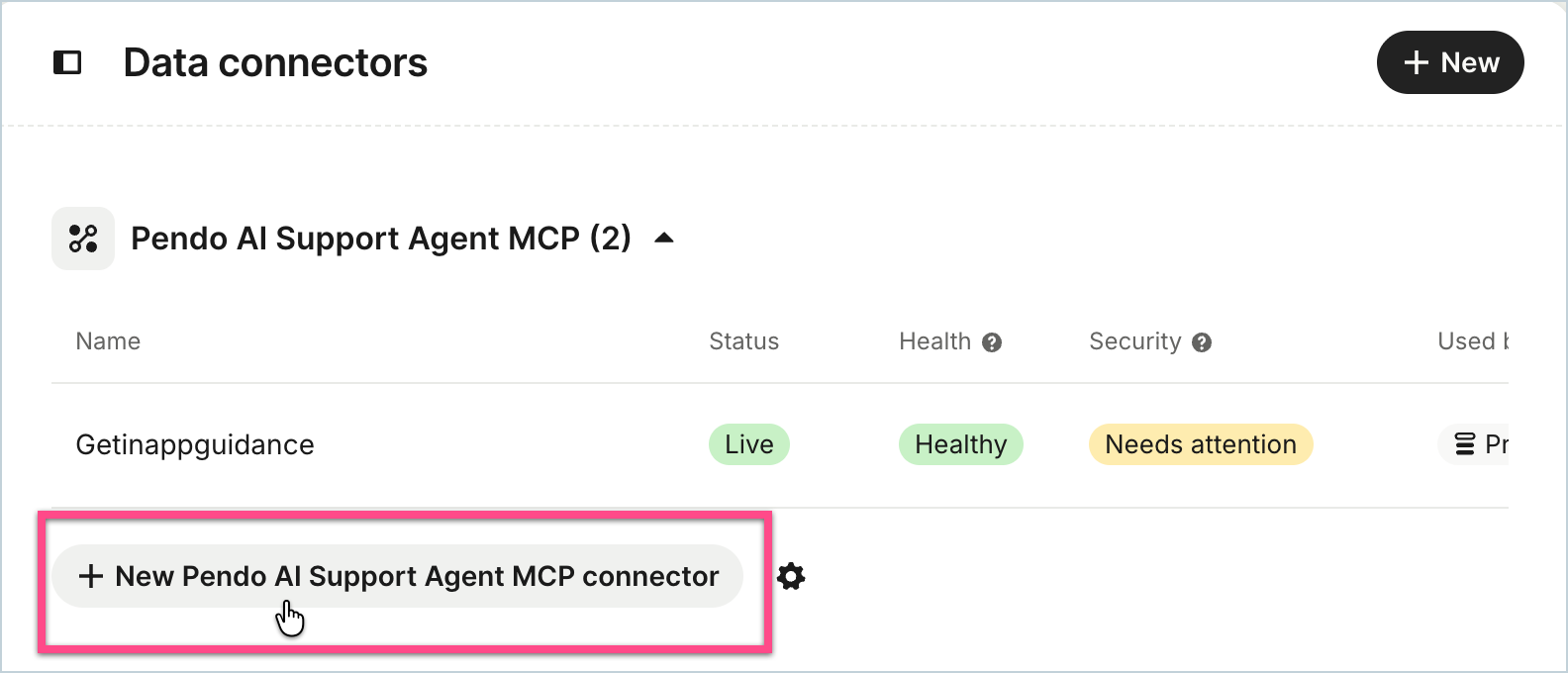1568x673 pixels.
Task: Click the Needs attention security badge
Action: coord(1201,444)
